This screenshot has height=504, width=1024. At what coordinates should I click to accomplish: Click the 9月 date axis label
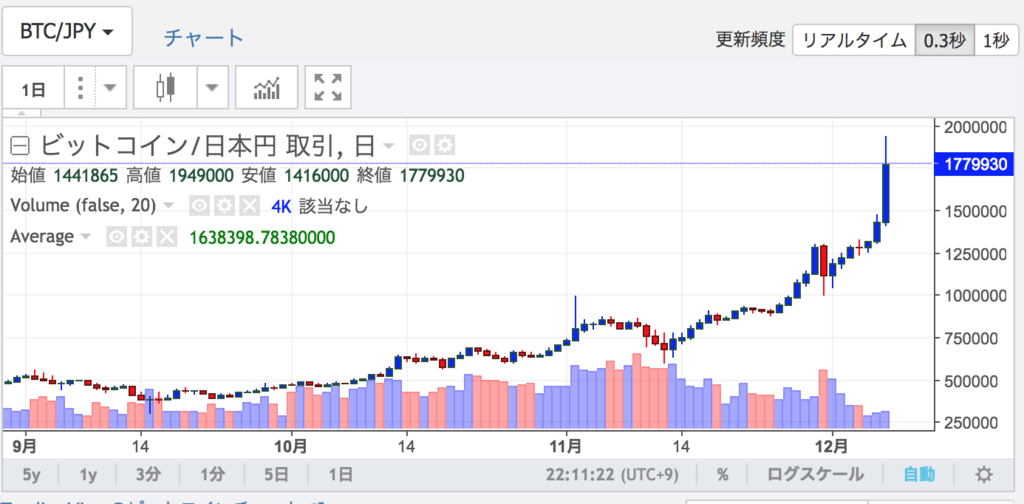pos(24,447)
